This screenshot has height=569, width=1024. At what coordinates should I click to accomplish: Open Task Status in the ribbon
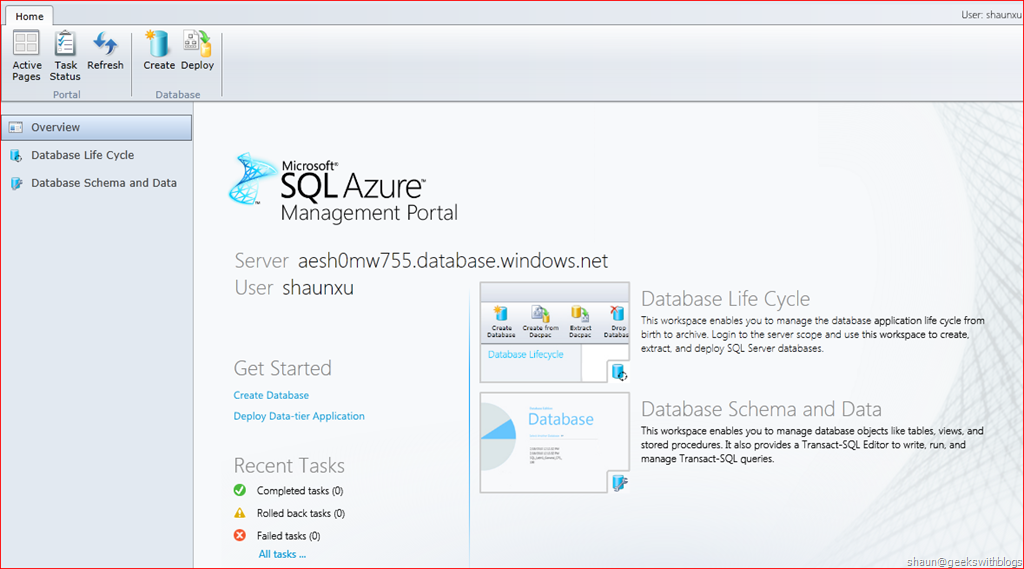pos(65,56)
